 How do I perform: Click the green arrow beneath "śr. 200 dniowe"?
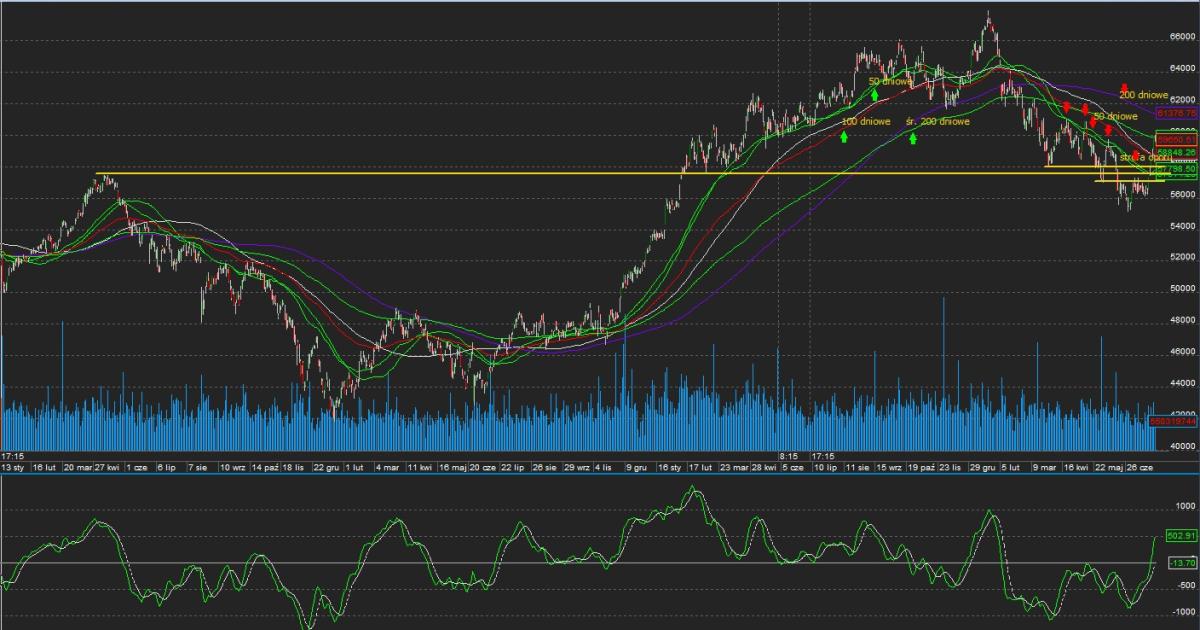click(x=914, y=138)
